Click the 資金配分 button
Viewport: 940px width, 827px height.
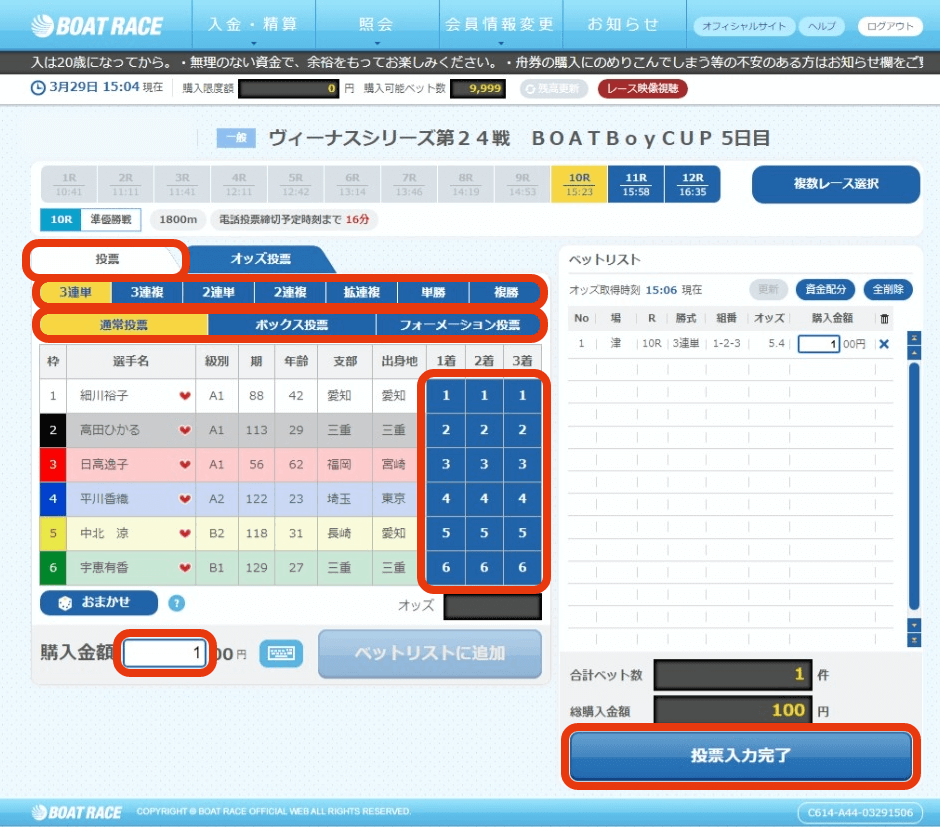825,289
